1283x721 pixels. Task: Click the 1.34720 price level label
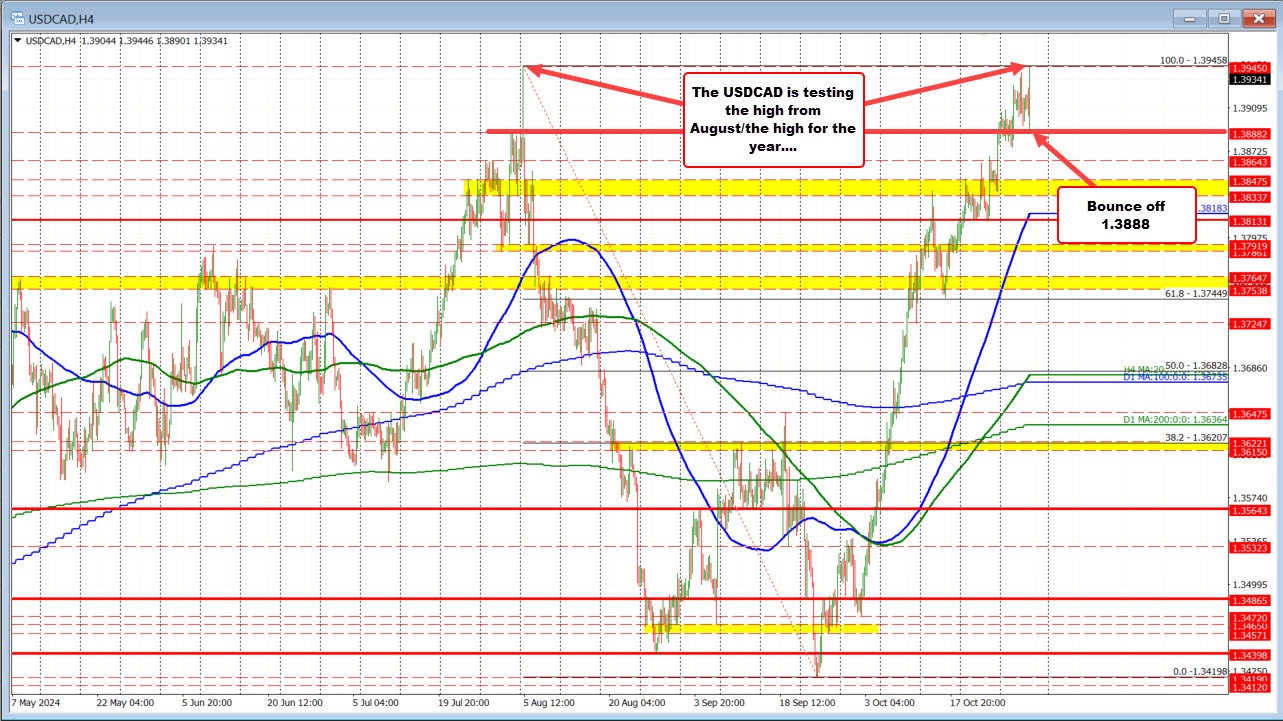tap(1249, 617)
